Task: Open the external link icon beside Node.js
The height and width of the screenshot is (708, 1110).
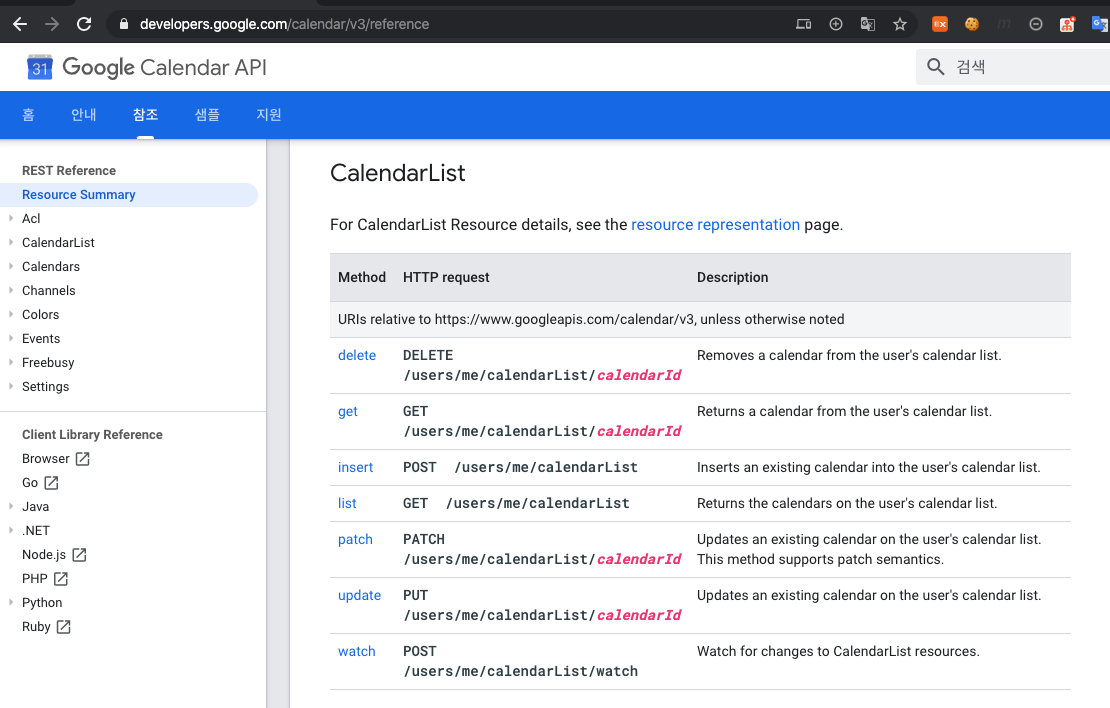Action: pyautogui.click(x=79, y=555)
